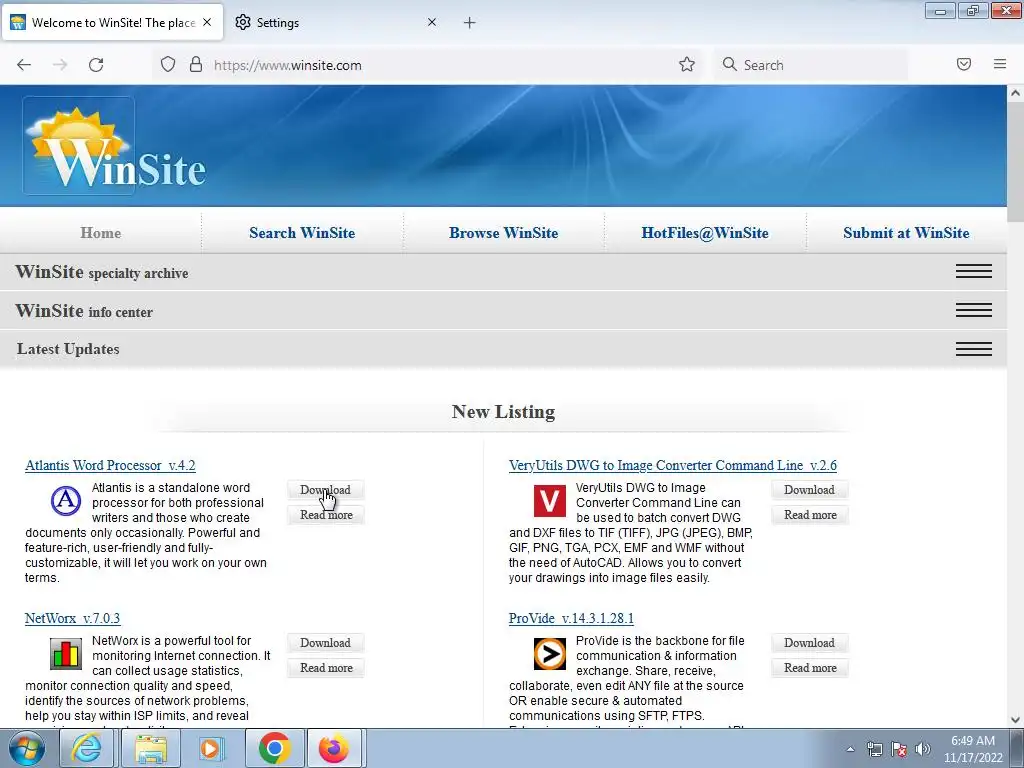
Task: Open Windows Media Player from taskbar
Action: tap(211, 748)
